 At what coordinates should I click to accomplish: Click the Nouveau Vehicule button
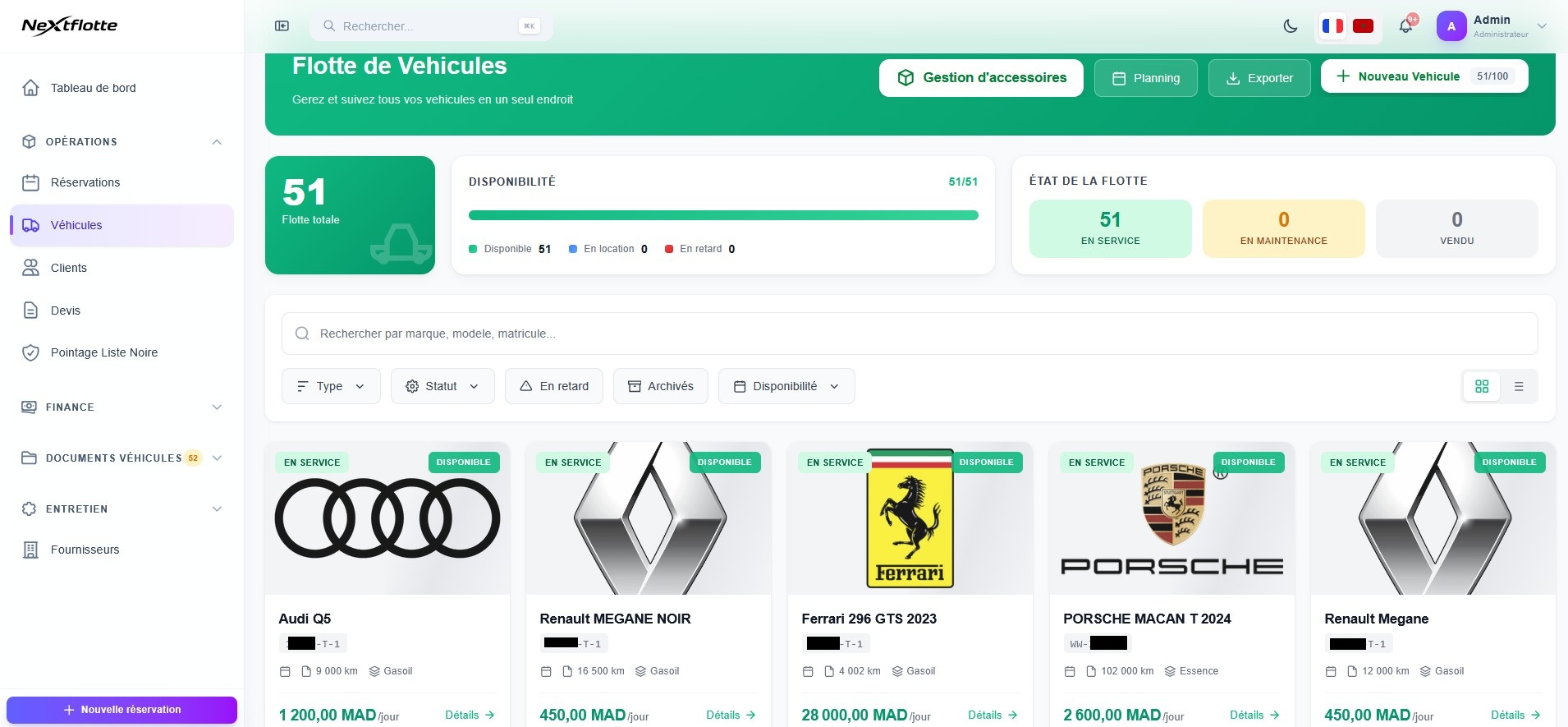tap(1424, 76)
